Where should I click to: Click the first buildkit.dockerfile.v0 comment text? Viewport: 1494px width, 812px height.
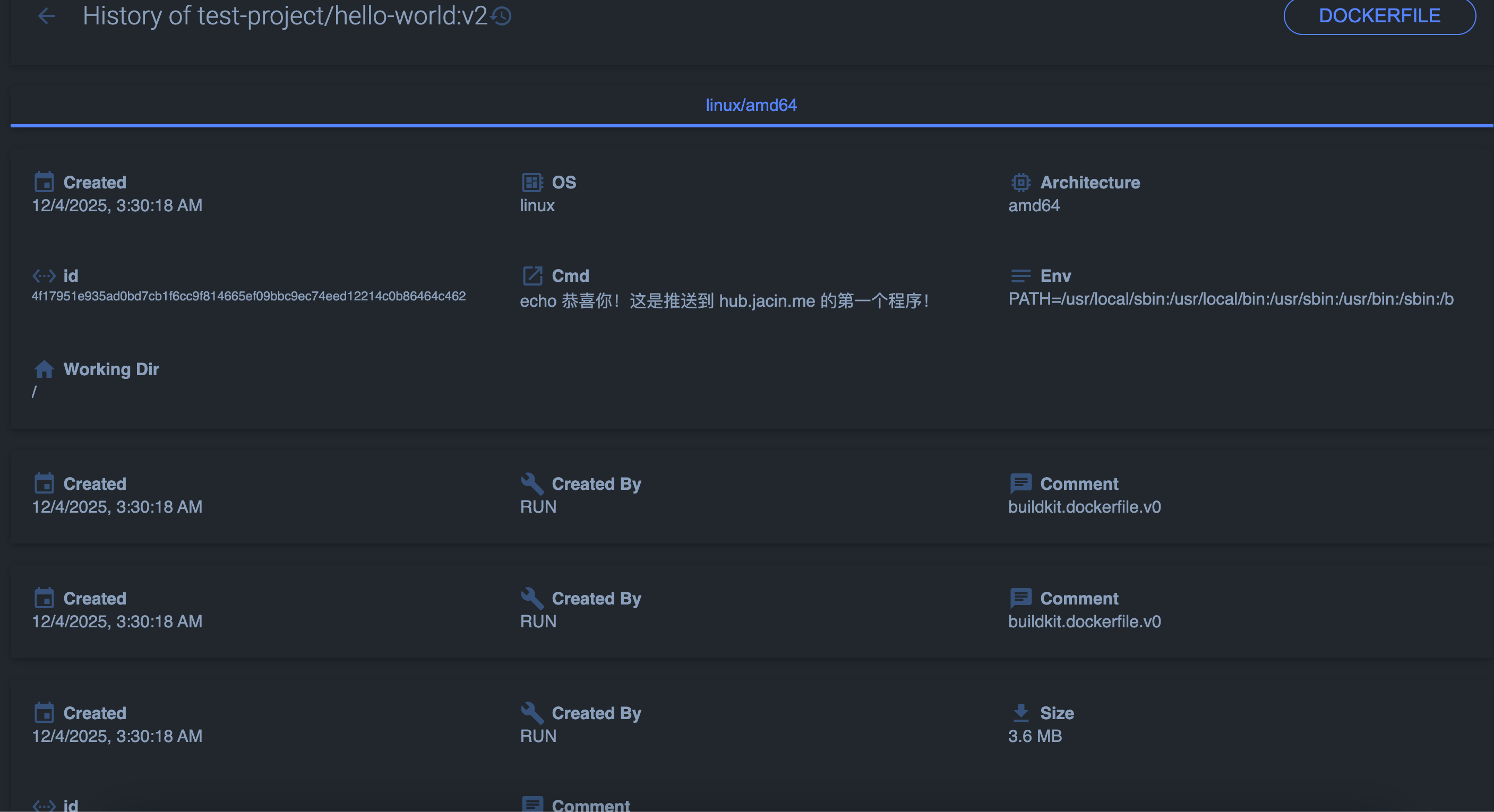(x=1084, y=506)
